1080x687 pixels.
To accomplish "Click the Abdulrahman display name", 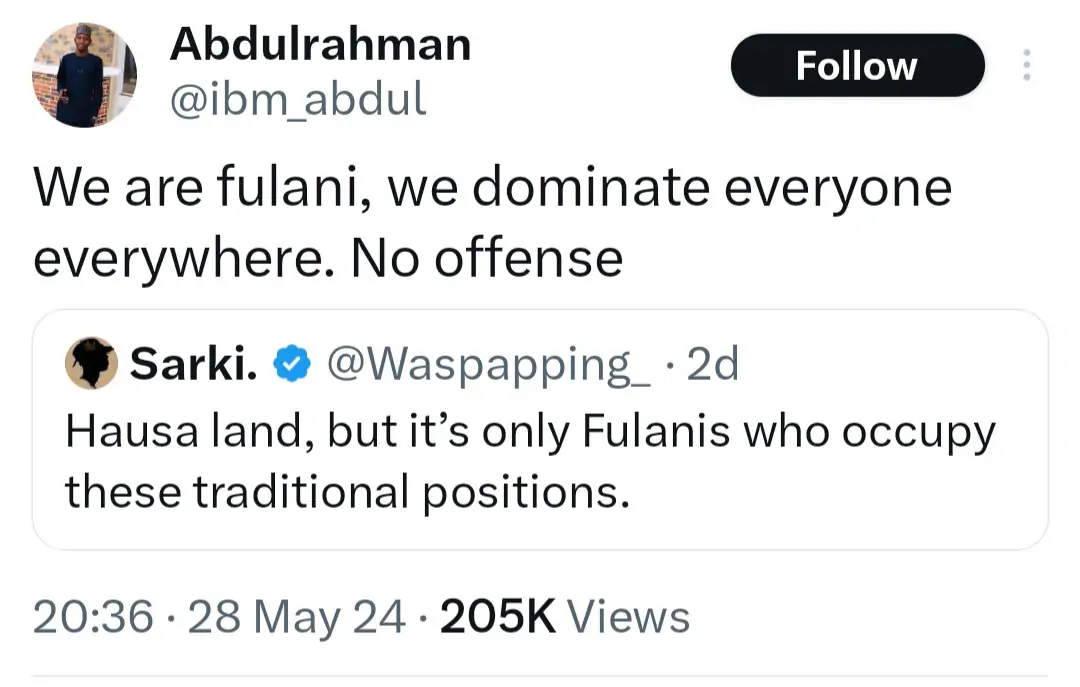I will [320, 44].
